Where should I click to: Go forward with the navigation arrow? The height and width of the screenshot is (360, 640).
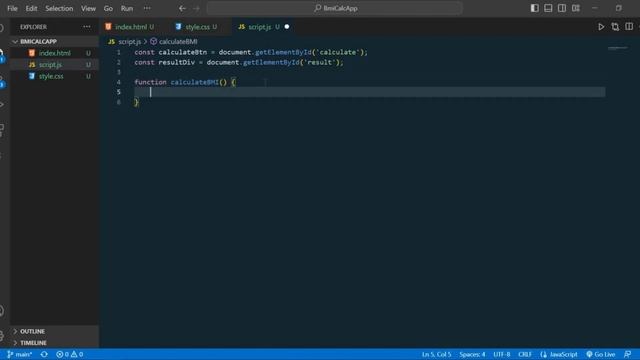click(x=196, y=8)
